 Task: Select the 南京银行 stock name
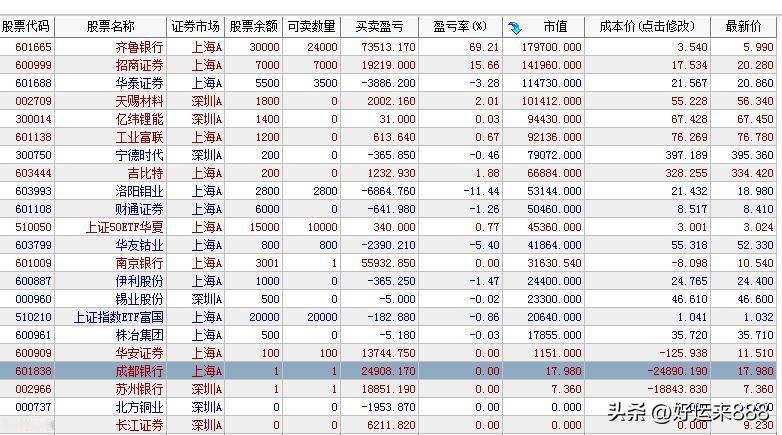(139, 263)
